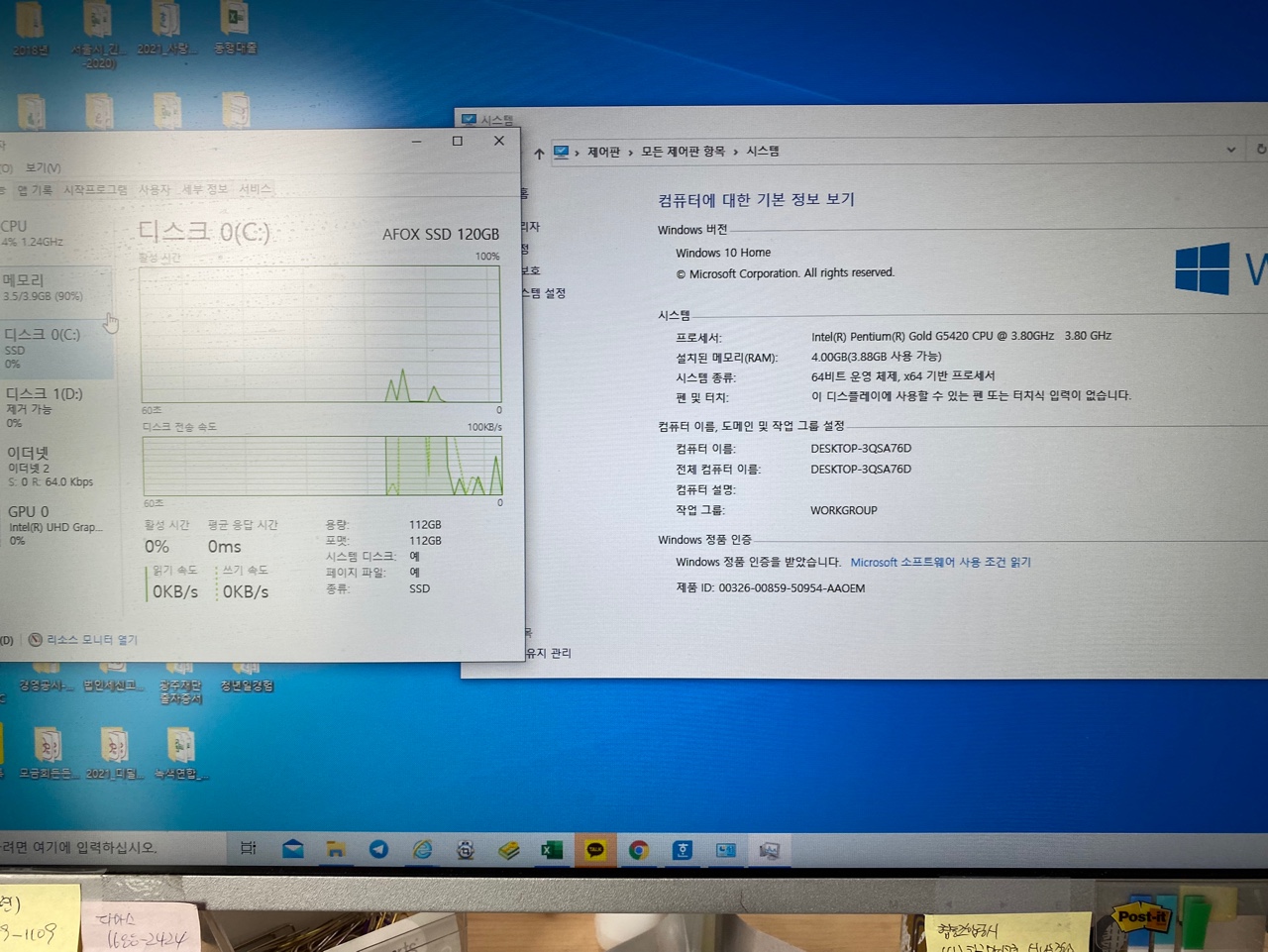
Task: Click the round gear-like taskbar icon
Action: click(466, 850)
